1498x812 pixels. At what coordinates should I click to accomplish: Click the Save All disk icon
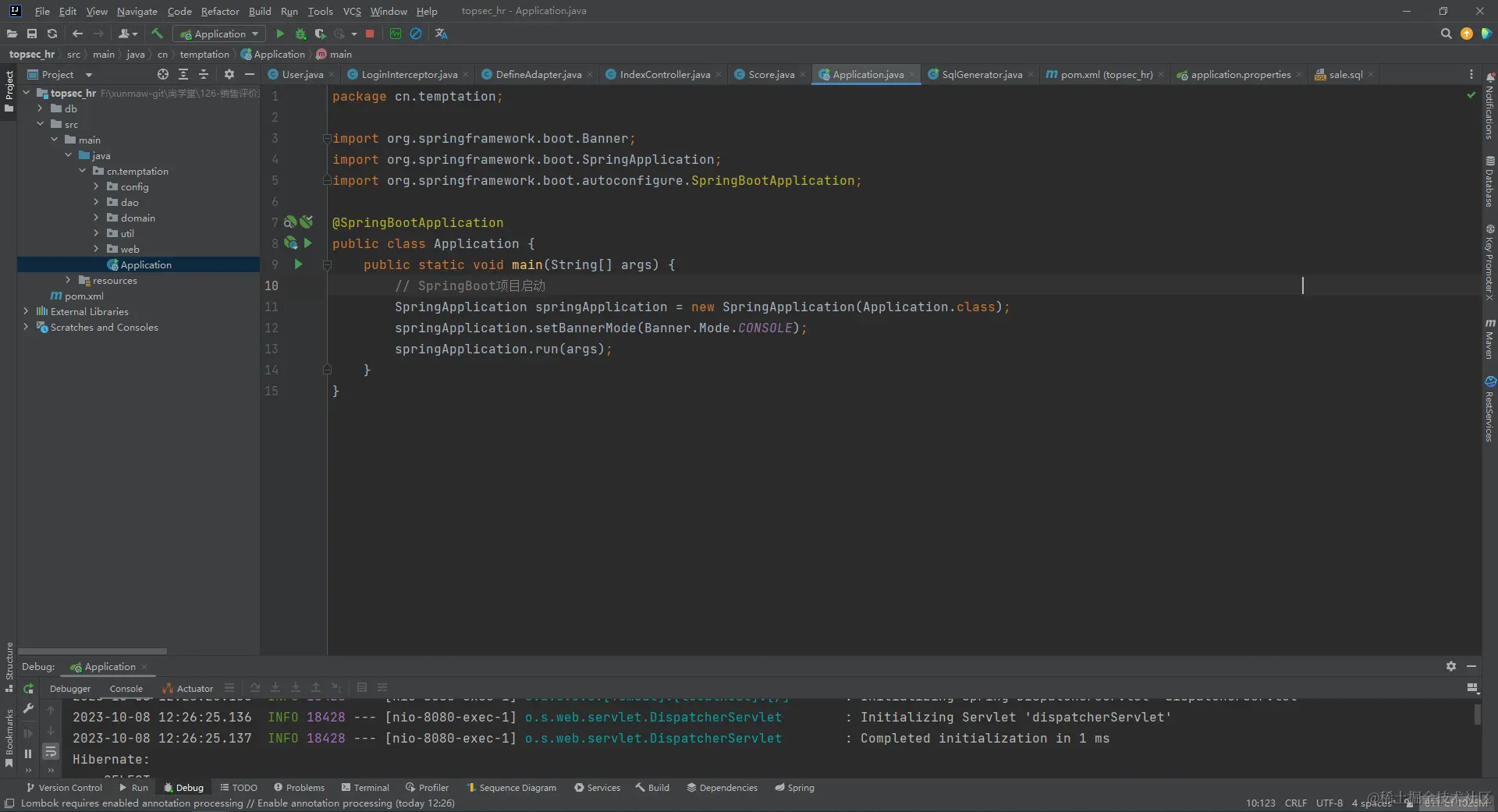(x=32, y=34)
